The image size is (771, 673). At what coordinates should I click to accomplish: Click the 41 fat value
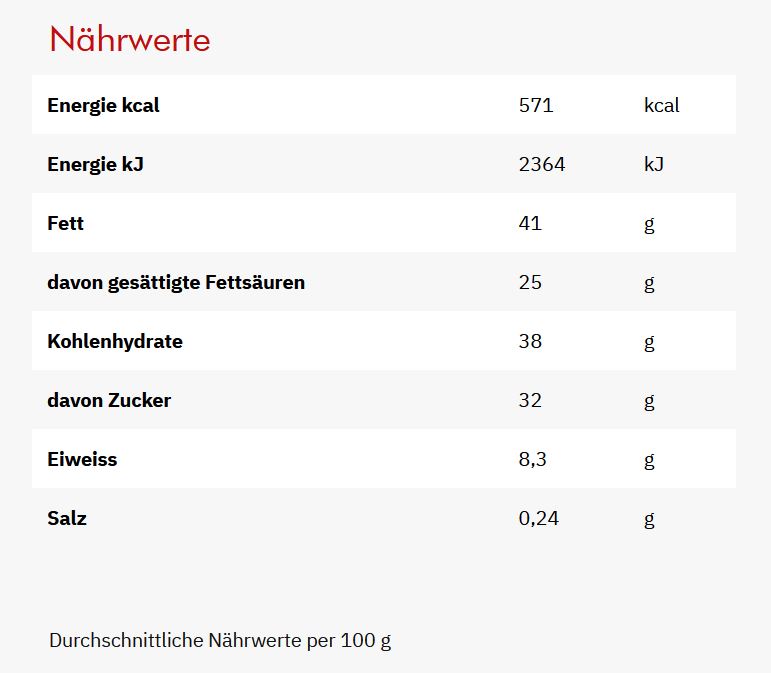click(x=530, y=223)
